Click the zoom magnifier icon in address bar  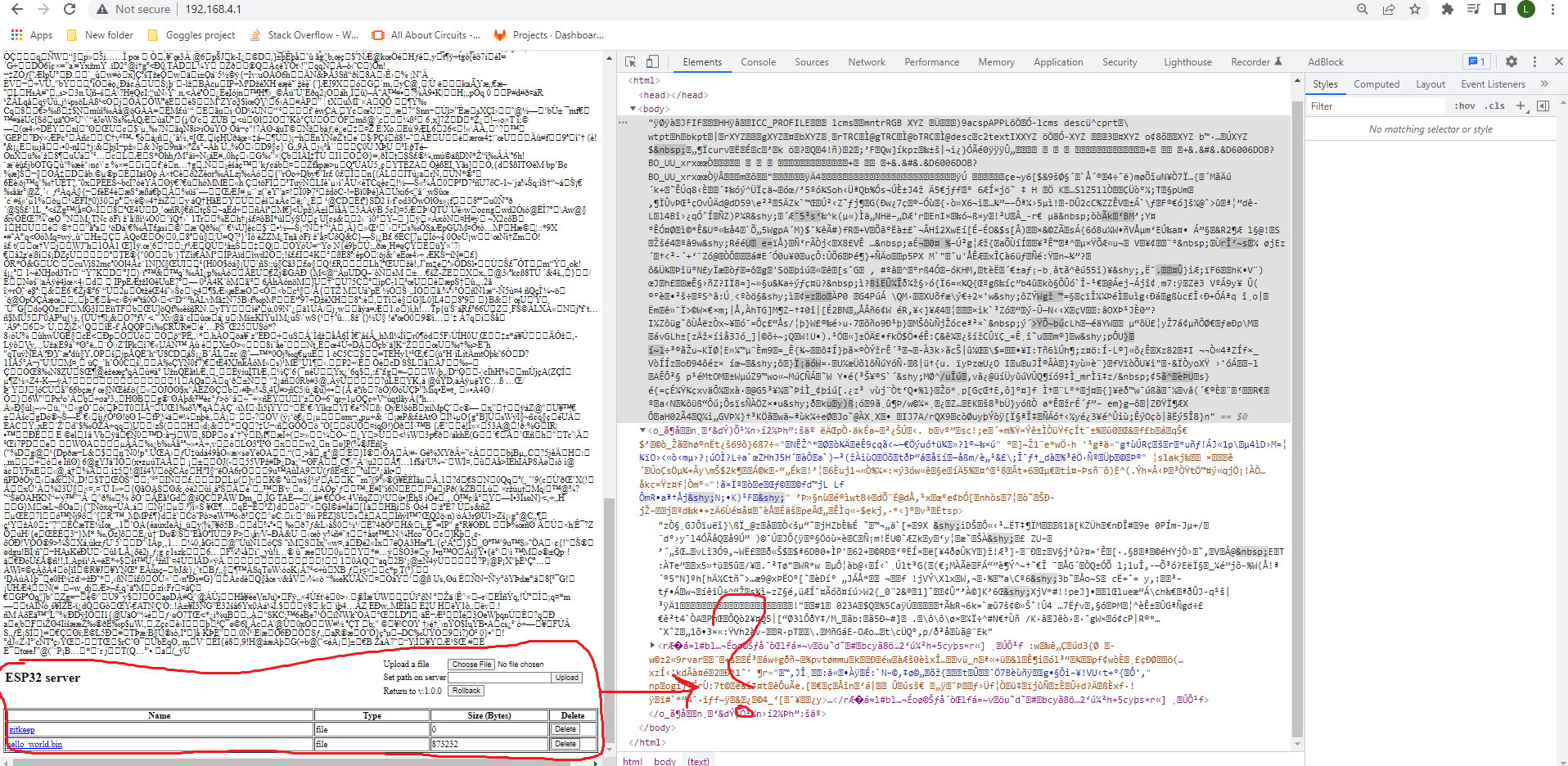pos(1363,9)
